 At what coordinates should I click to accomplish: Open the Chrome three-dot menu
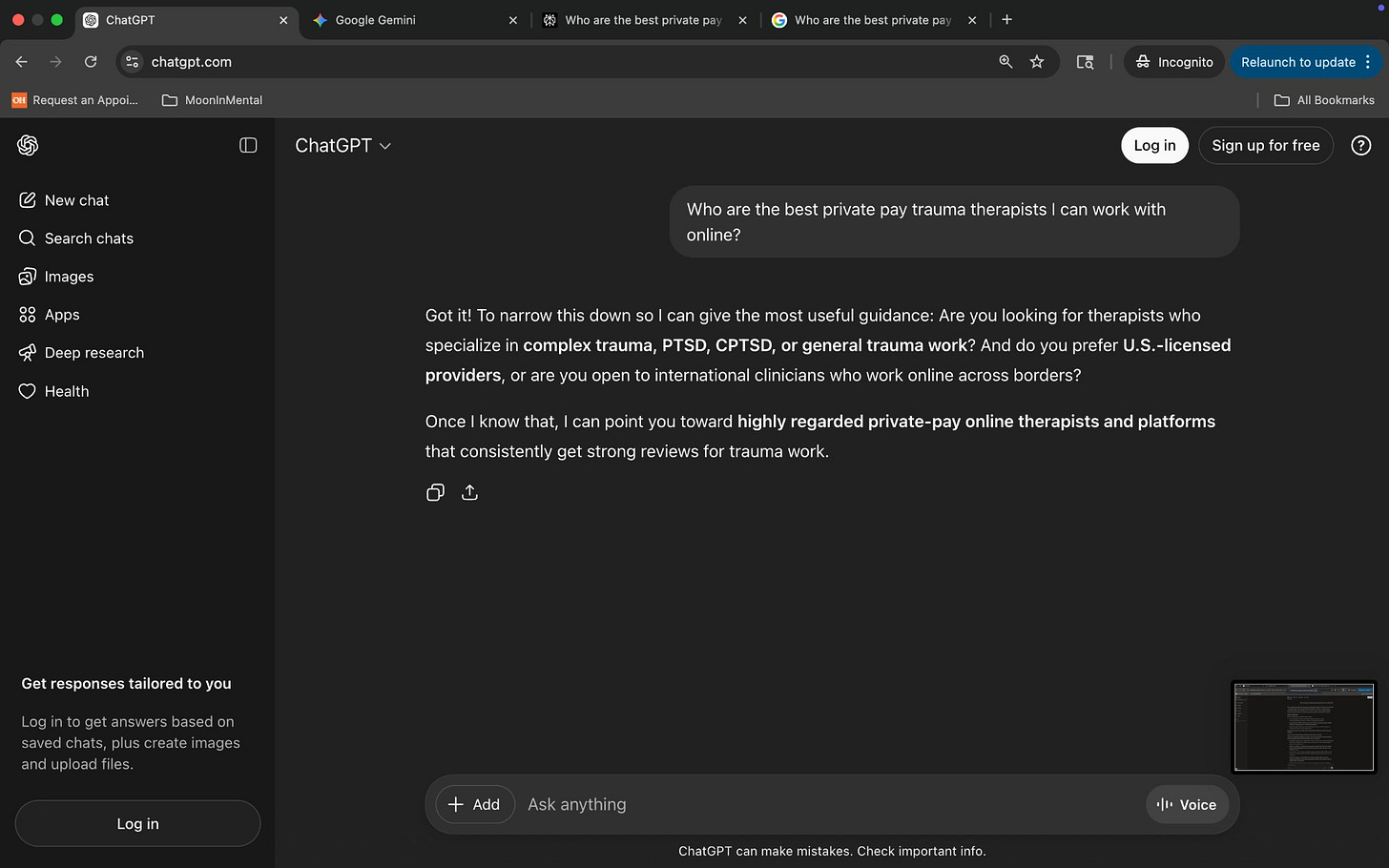coord(1368,62)
